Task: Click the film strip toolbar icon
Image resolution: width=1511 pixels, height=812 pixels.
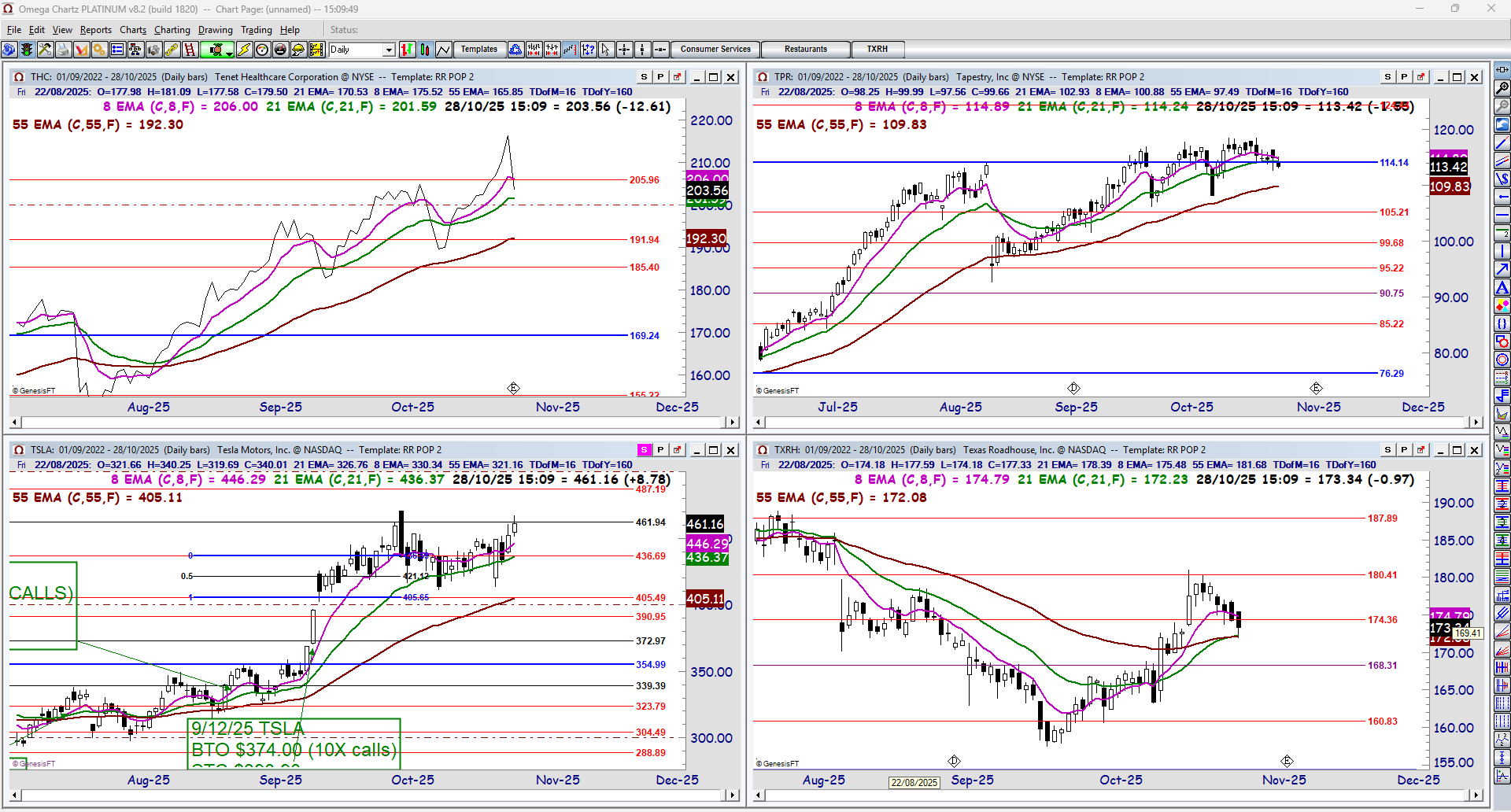Action: 316,50
